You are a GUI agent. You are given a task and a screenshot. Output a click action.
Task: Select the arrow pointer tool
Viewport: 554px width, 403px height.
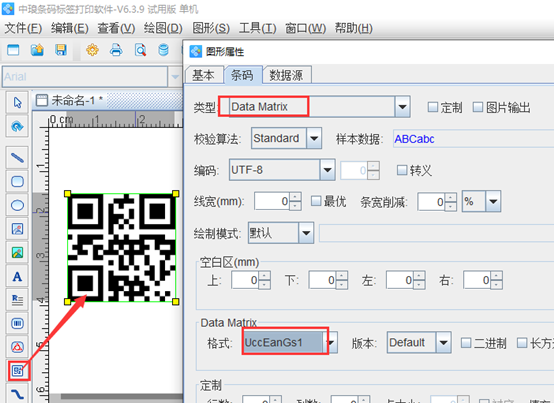[17, 102]
